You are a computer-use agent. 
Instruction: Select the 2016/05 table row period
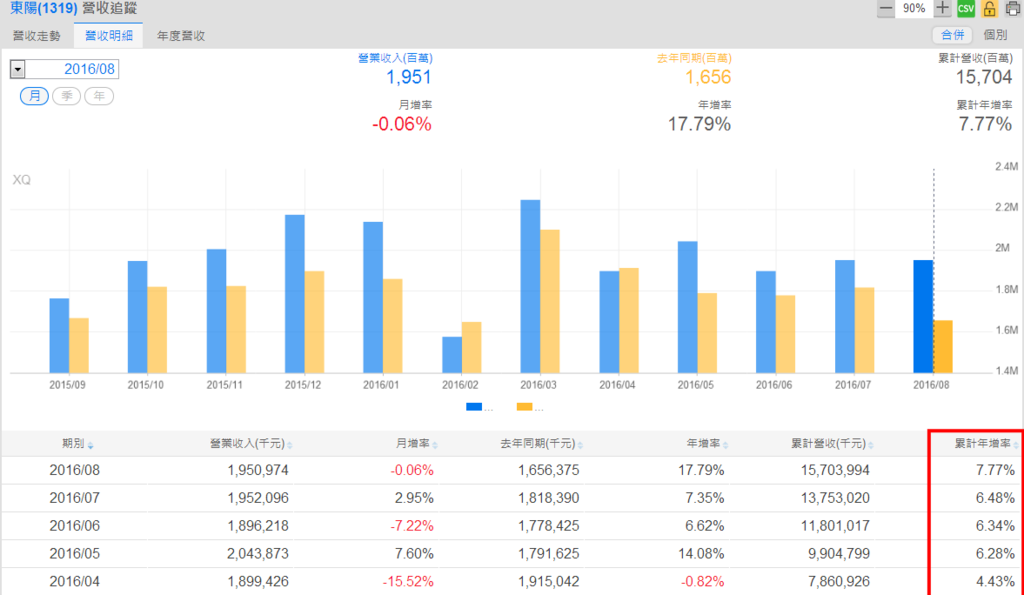pyautogui.click(x=74, y=554)
